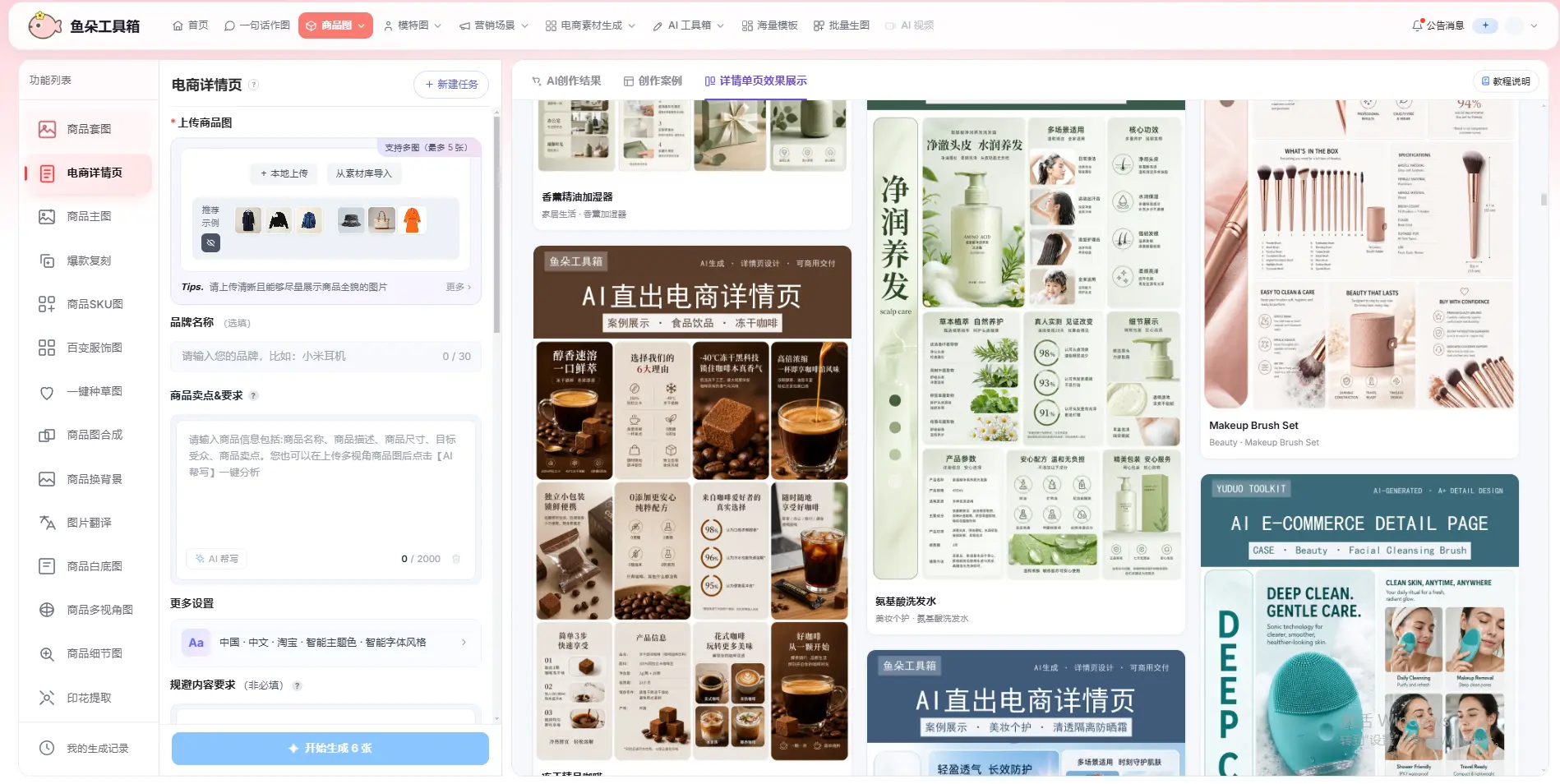Go to 首页 in top navigation
Screen dimensions: 1560x784
[191, 25]
